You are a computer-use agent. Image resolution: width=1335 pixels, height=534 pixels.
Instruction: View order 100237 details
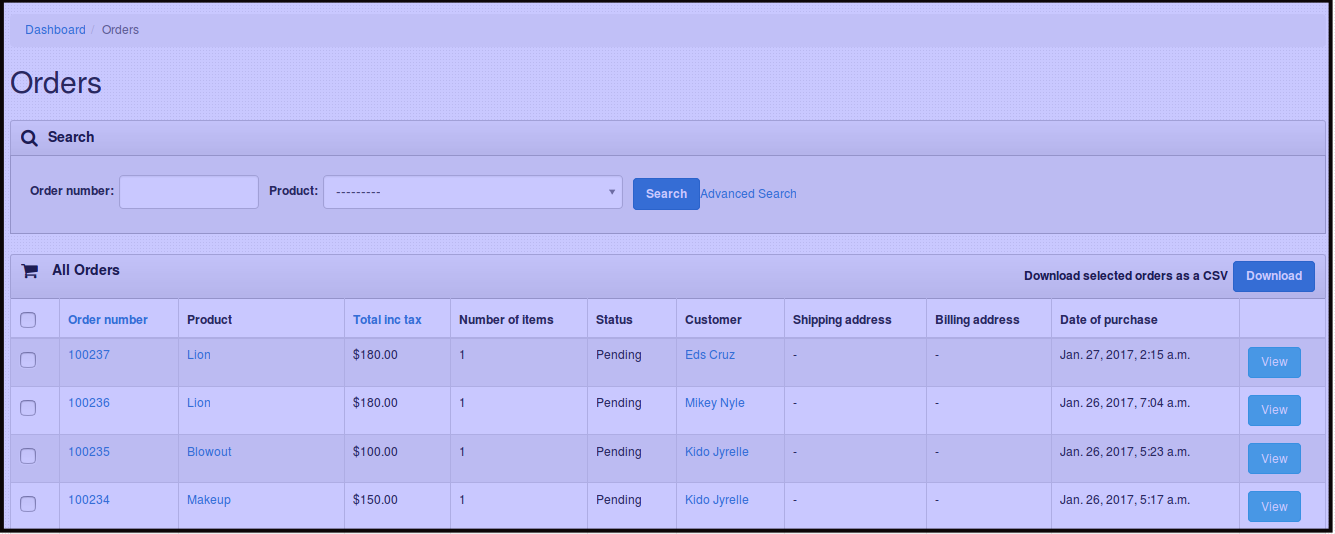(x=1274, y=362)
